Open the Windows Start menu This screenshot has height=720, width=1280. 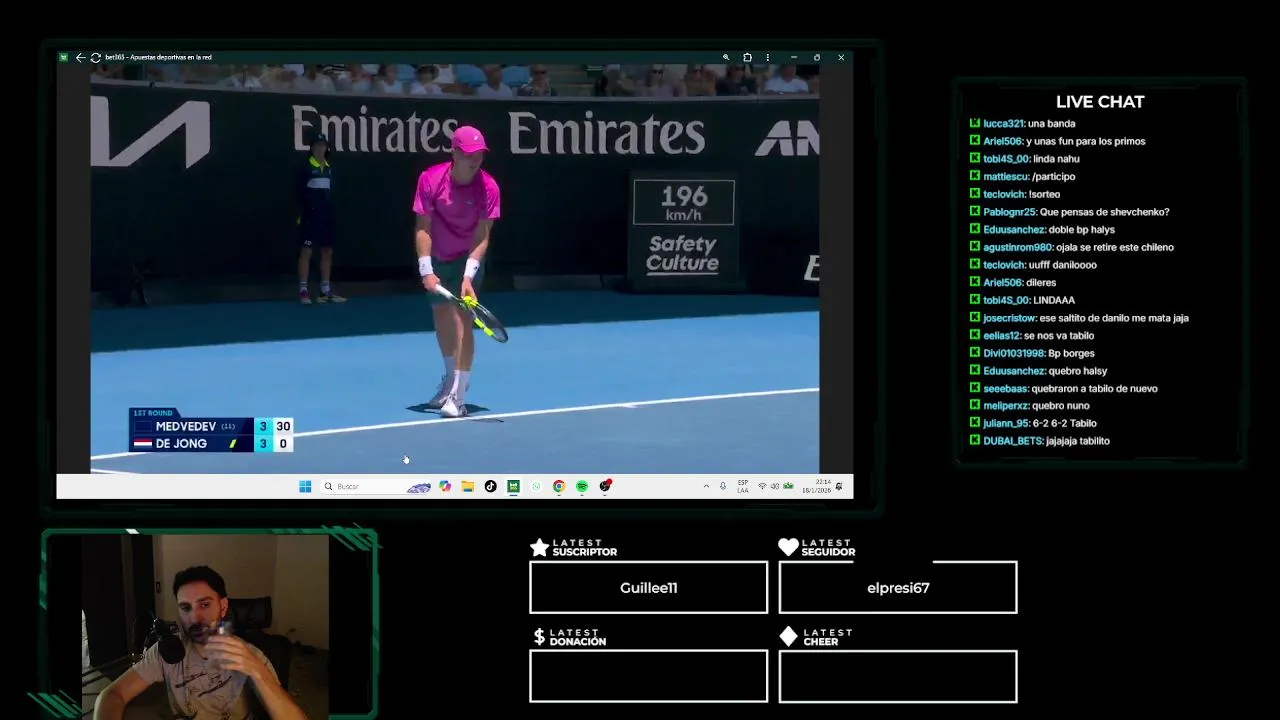(x=305, y=487)
